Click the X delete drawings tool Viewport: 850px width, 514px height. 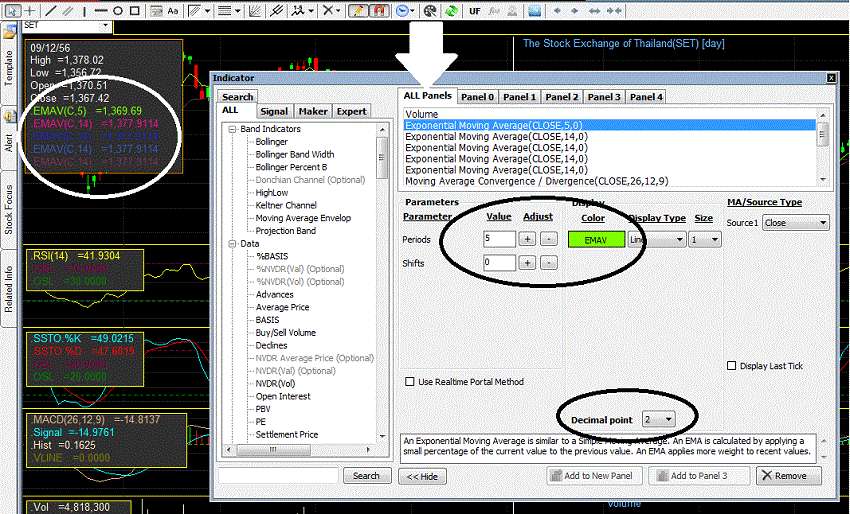(x=327, y=10)
